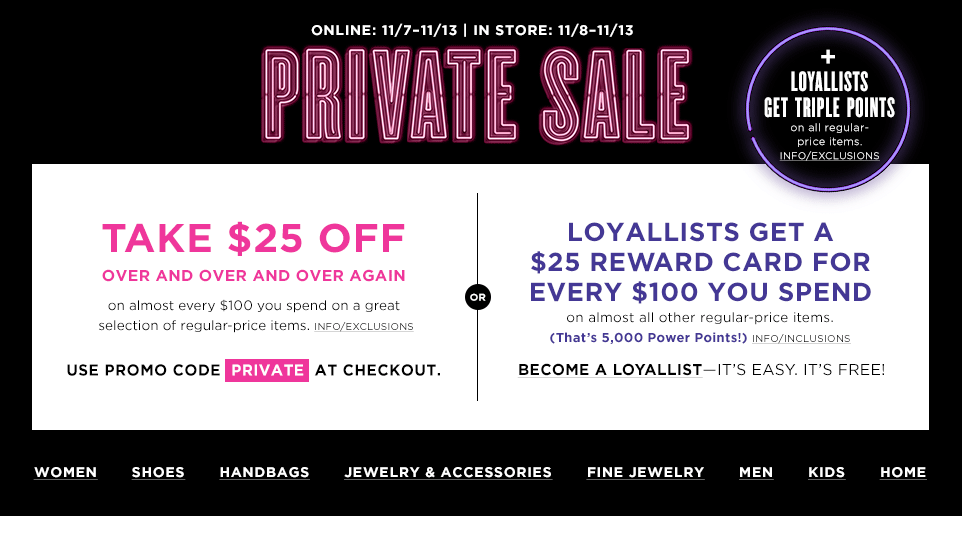
Task: Click the Become a Loyallist link
Action: 610,370
